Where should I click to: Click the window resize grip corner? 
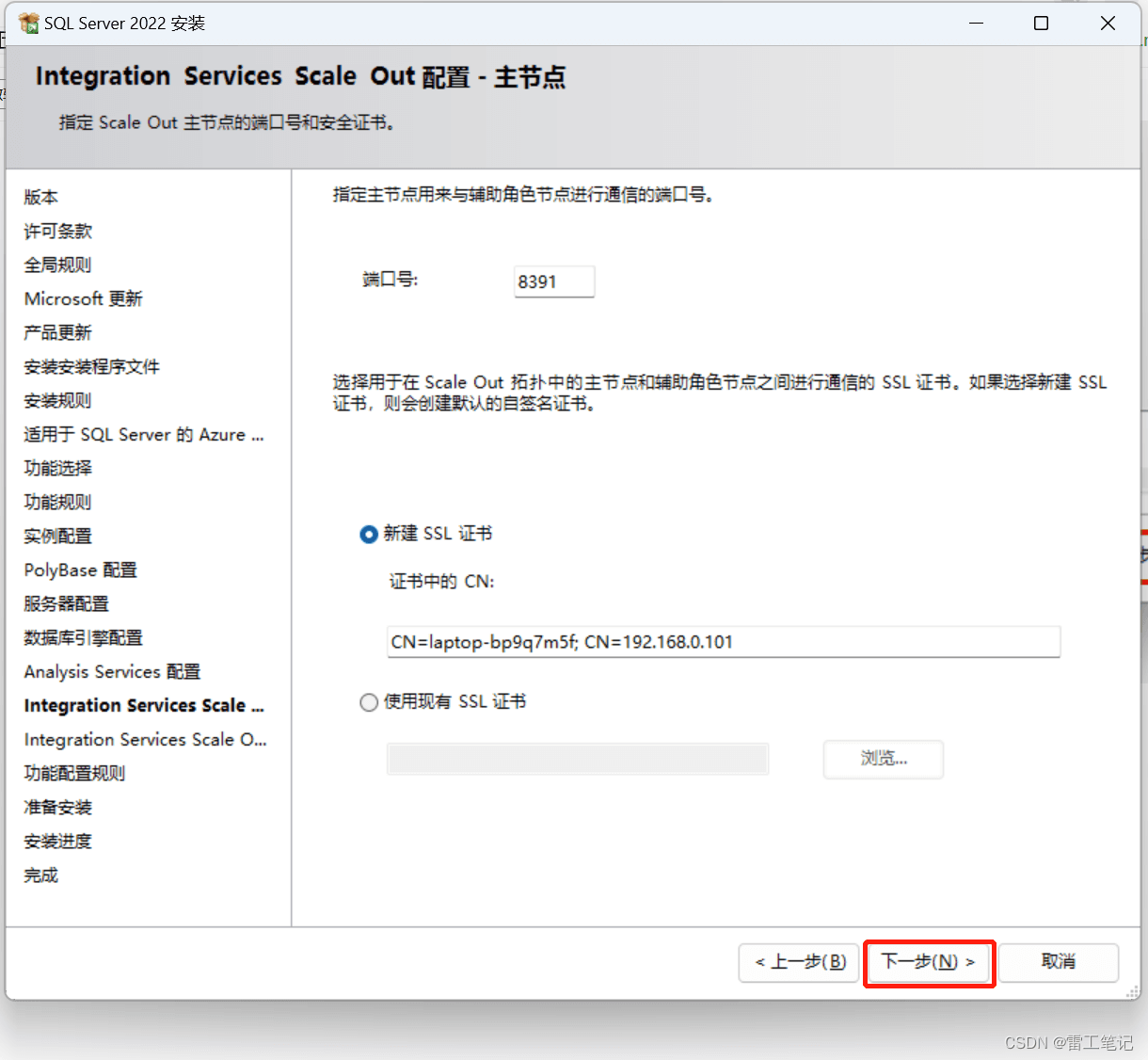click(x=1133, y=991)
